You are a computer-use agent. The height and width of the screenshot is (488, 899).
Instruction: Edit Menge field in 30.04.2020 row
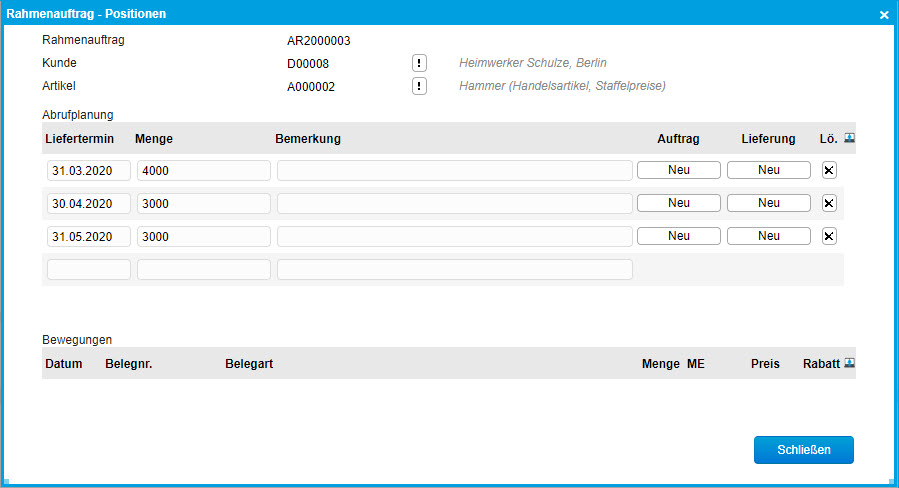pos(204,204)
